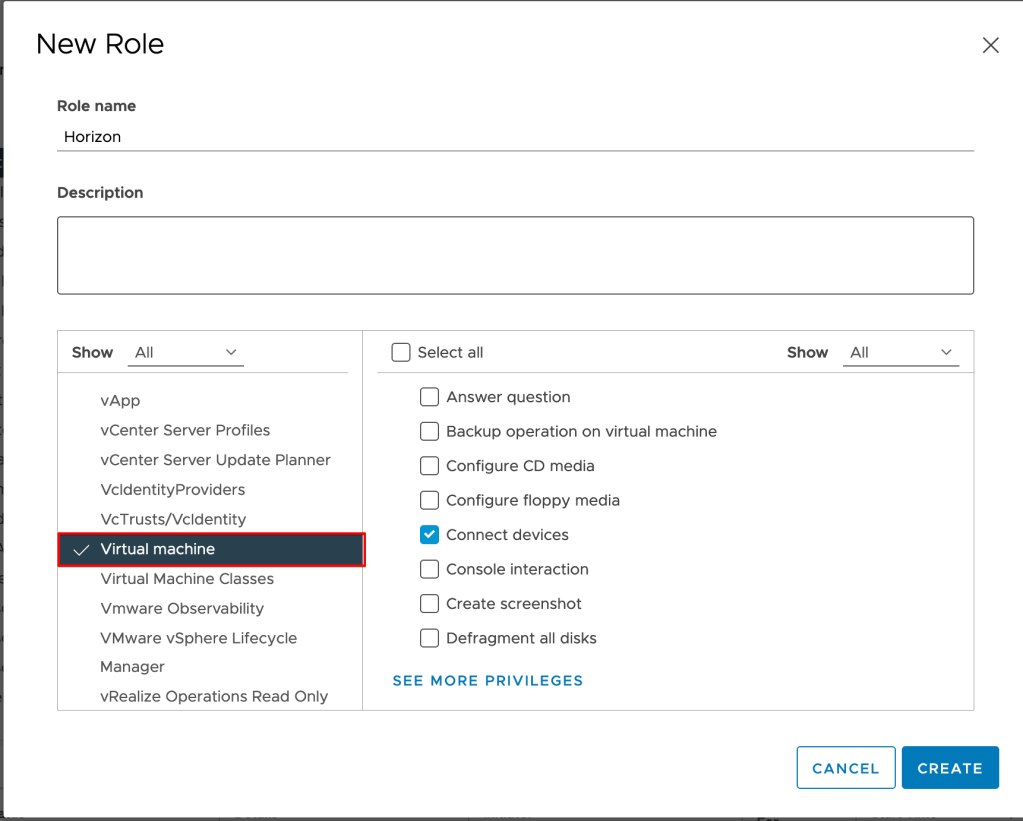This screenshot has width=1023, height=821.
Task: Enable Backup operation on virtual machine
Action: point(430,432)
